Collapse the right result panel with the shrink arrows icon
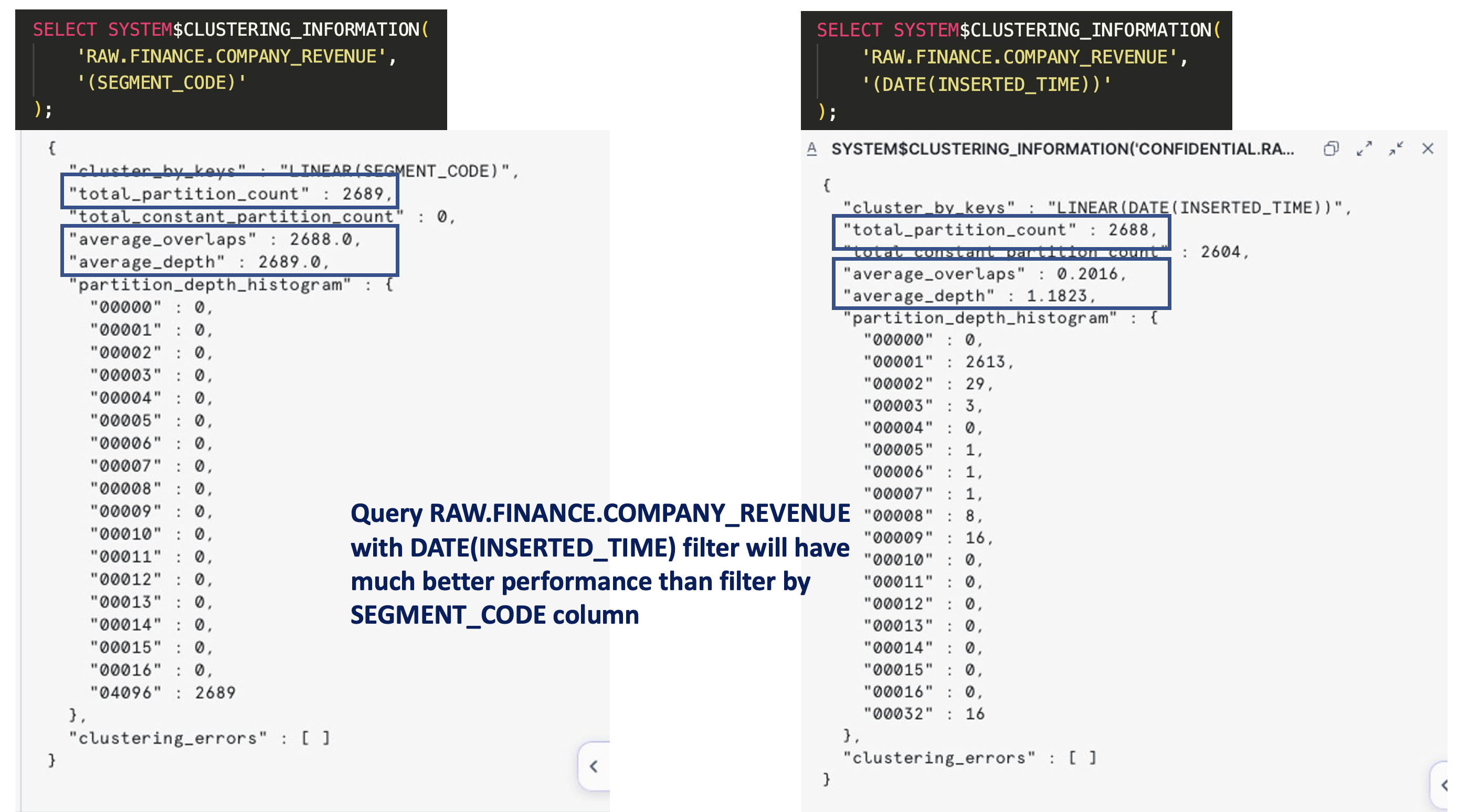 pos(1396,149)
